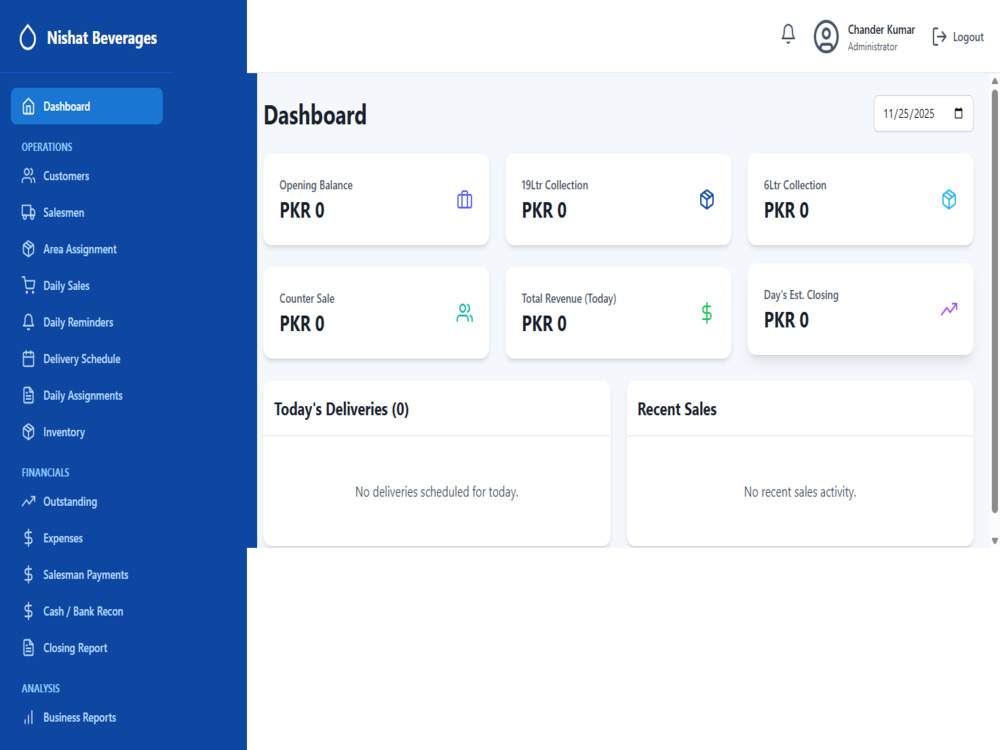Click the 11/25/2025 date input field
The image size is (1000, 750).
click(923, 114)
